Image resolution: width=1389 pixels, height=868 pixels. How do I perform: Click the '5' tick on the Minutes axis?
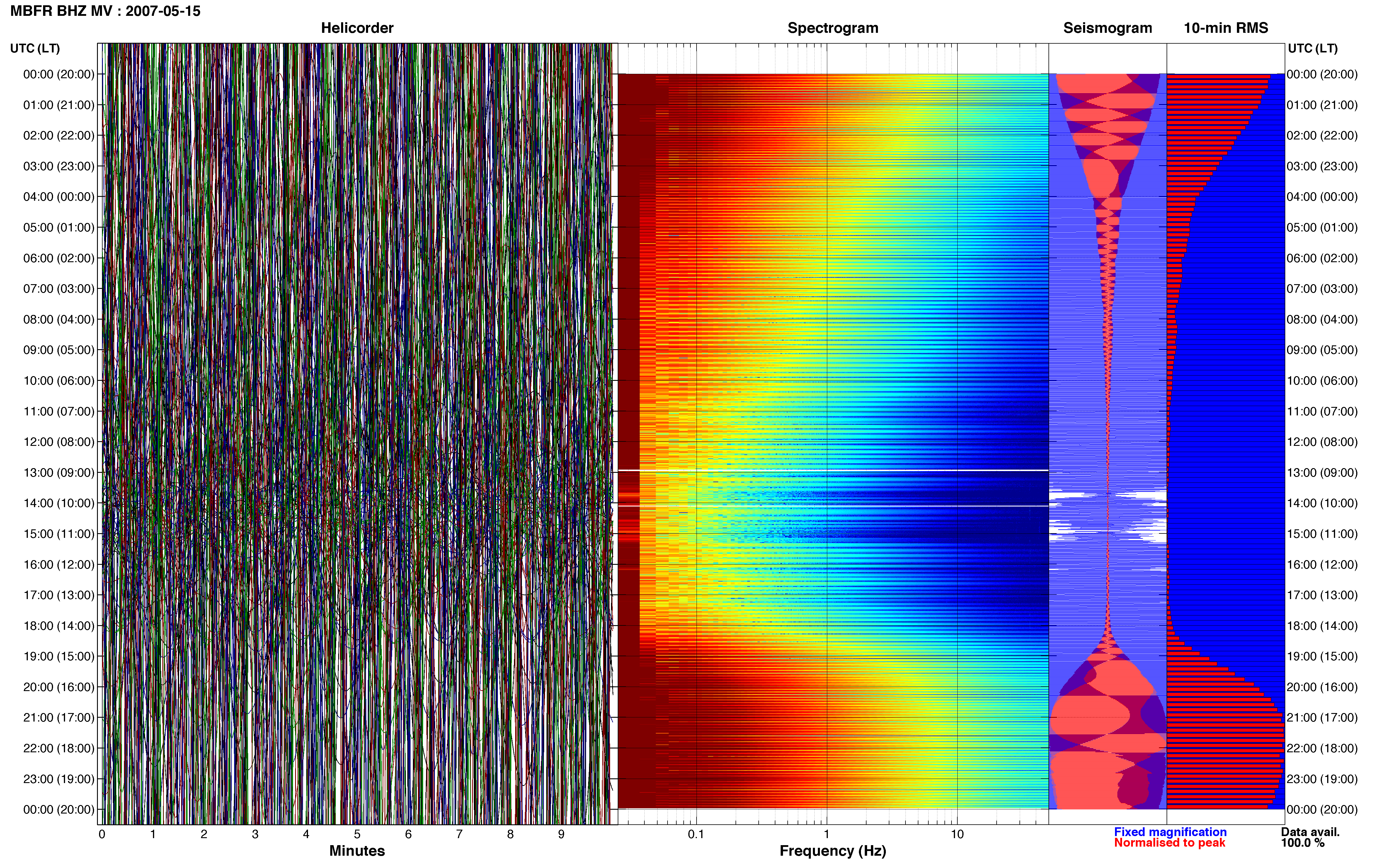pyautogui.click(x=357, y=835)
